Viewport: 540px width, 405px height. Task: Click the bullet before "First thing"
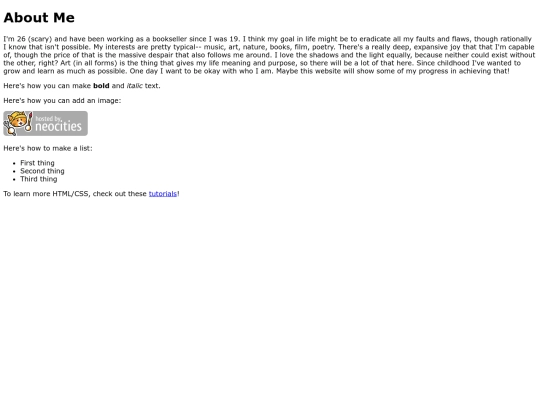14,164
